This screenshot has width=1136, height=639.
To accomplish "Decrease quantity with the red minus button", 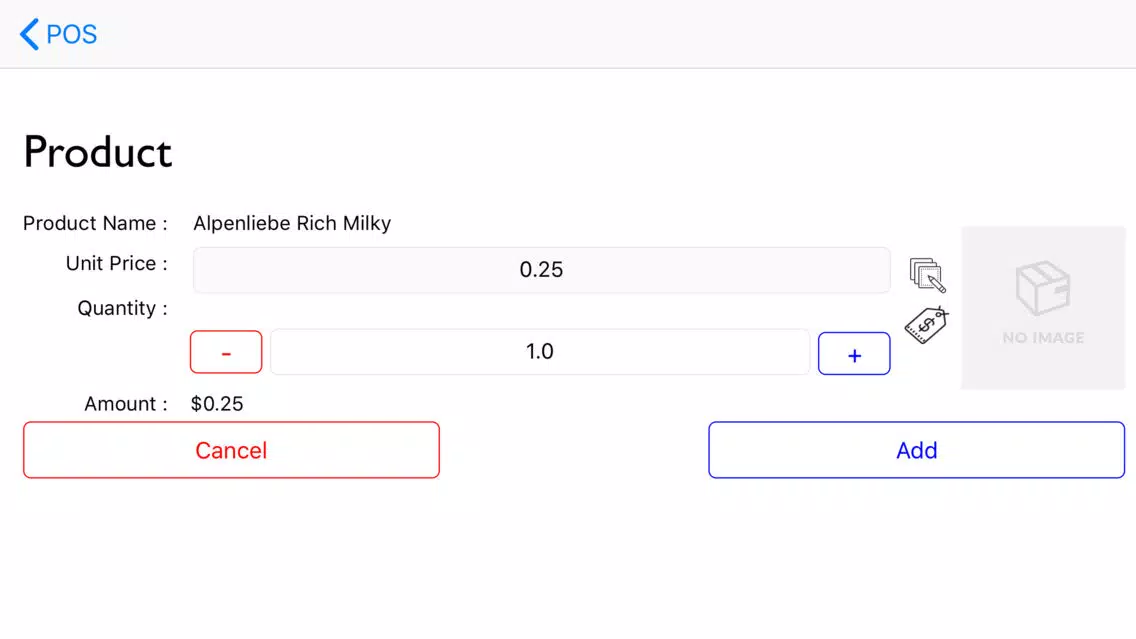I will point(226,352).
